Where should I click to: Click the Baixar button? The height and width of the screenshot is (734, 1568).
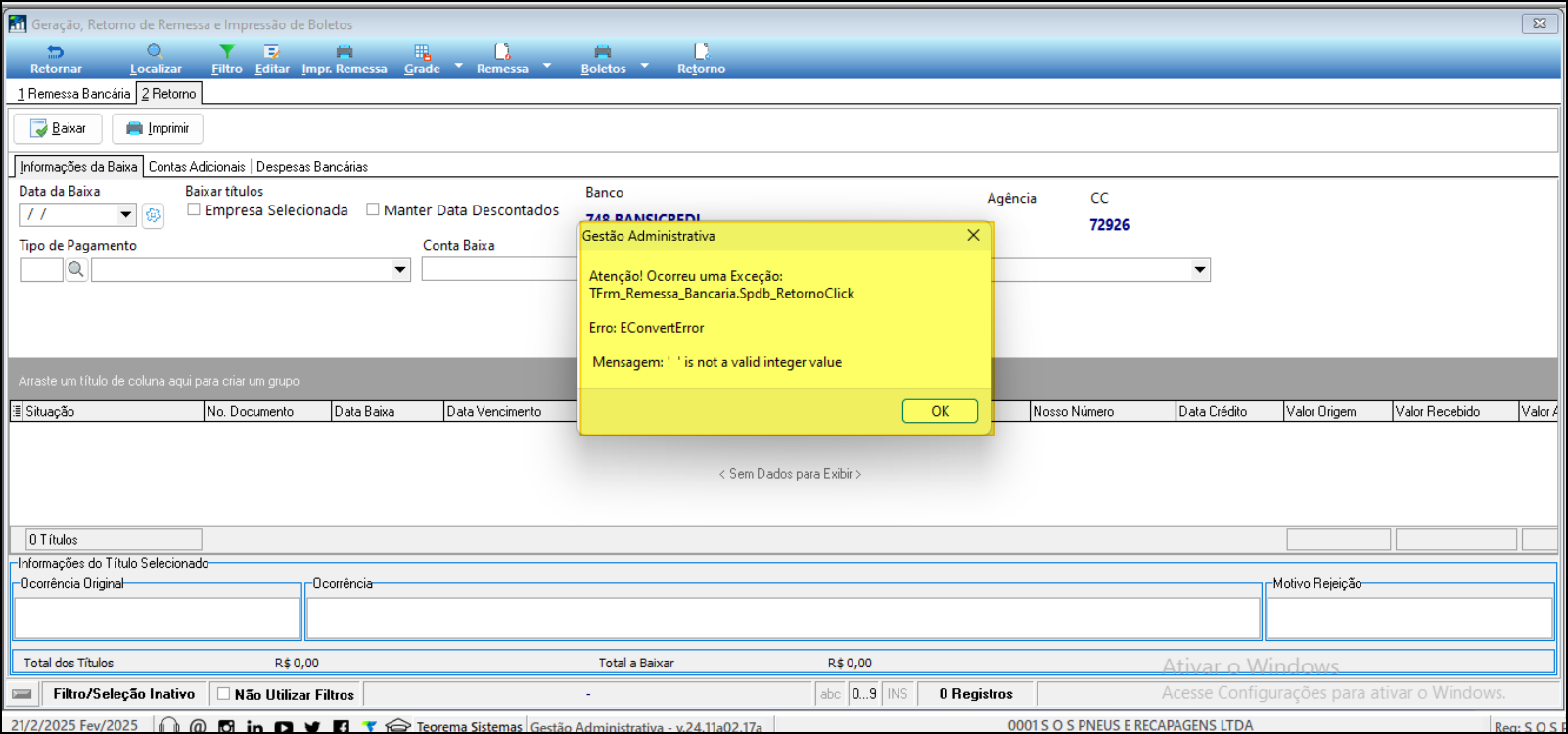pos(58,128)
